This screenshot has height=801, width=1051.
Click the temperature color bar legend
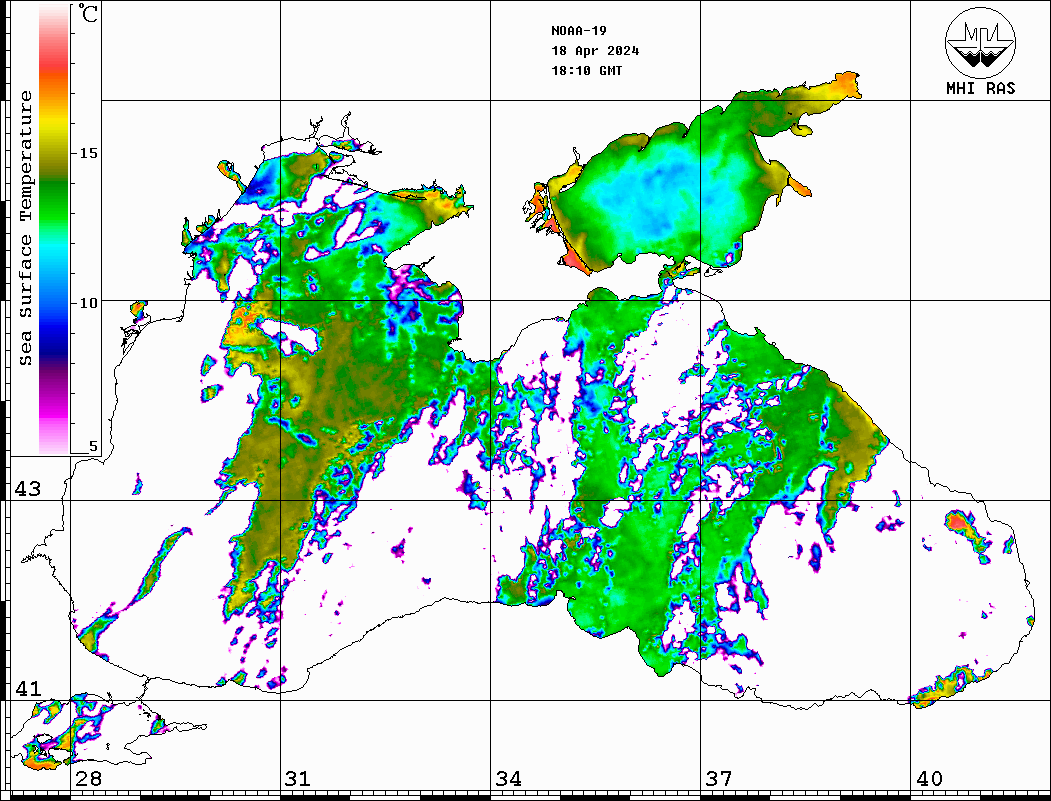(54, 229)
